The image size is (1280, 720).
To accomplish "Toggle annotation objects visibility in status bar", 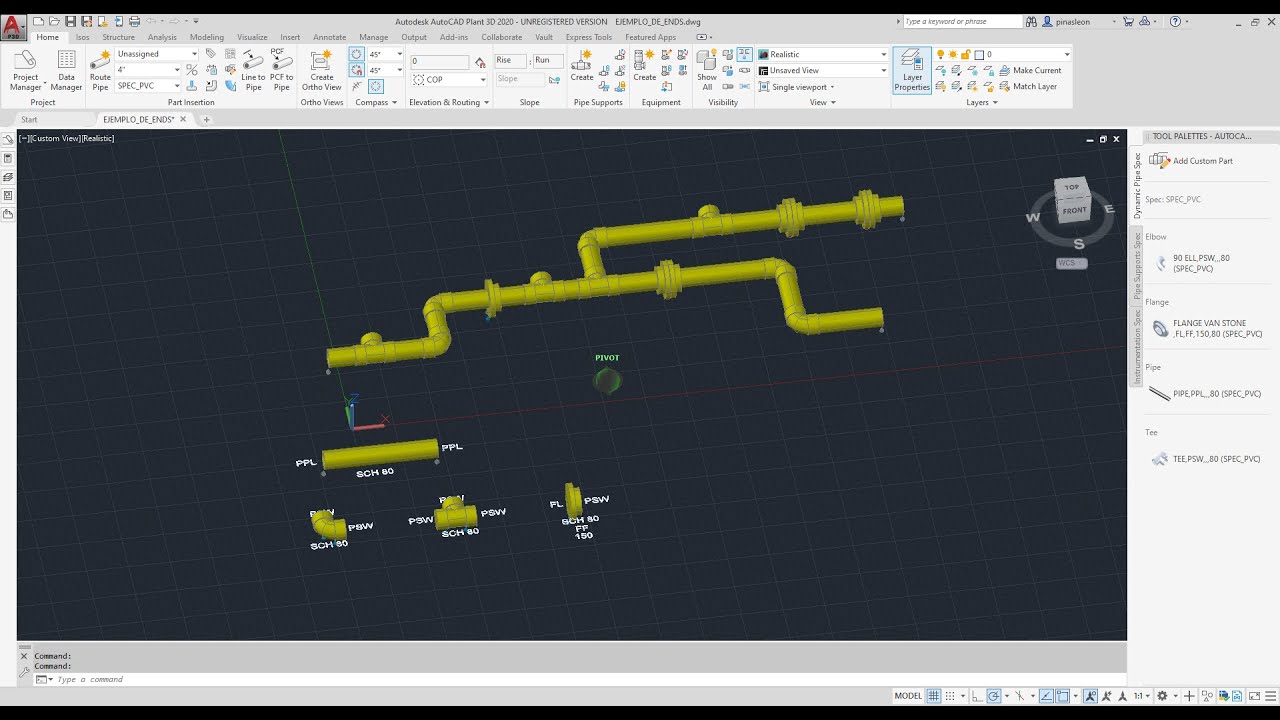I will [x=1090, y=696].
